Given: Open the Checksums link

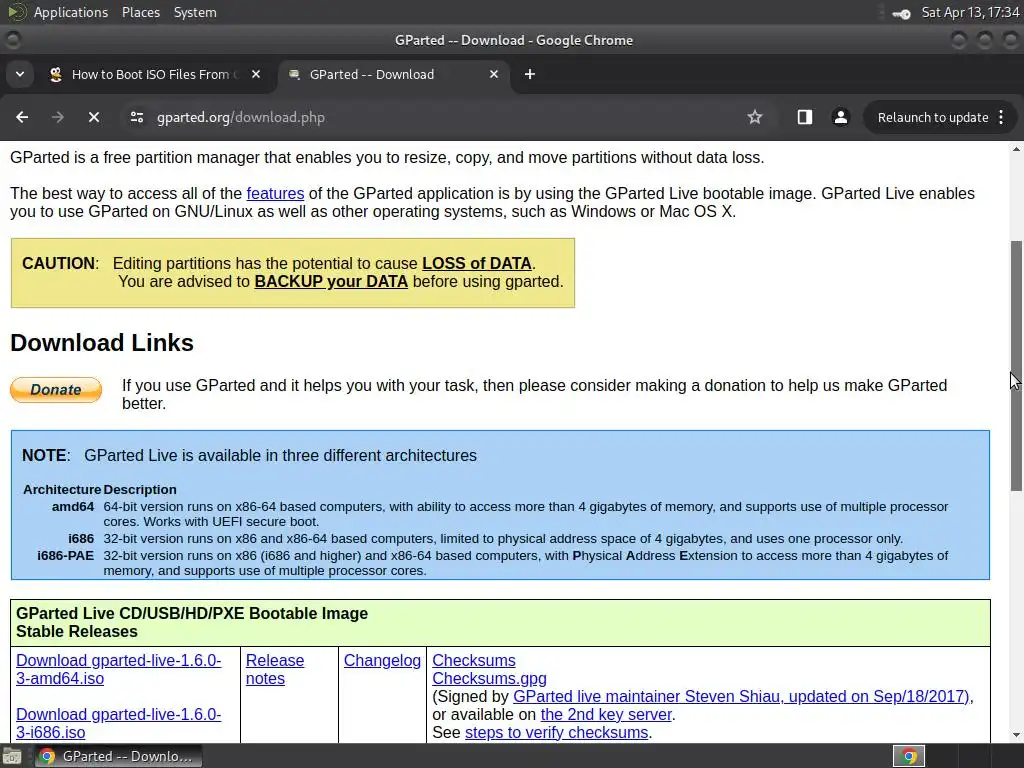Looking at the screenshot, I should point(473,660).
